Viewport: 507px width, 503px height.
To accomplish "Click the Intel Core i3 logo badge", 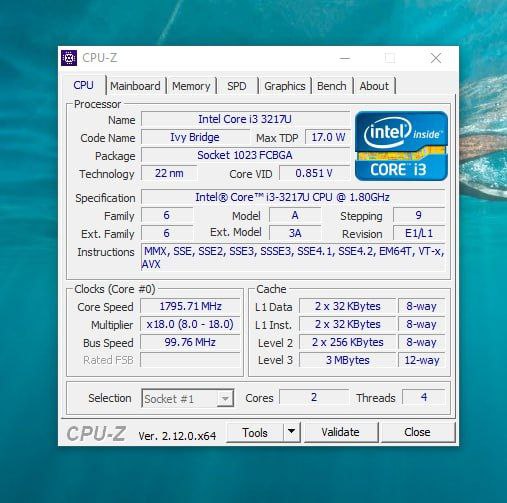I will pyautogui.click(x=401, y=146).
